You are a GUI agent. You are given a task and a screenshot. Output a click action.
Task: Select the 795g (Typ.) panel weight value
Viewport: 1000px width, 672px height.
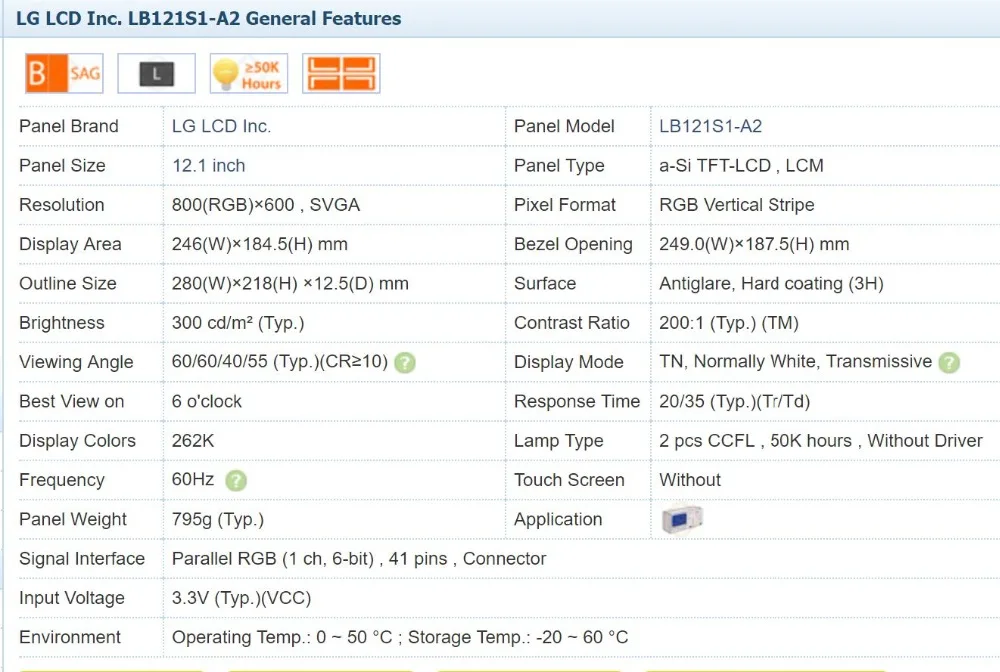pos(217,520)
